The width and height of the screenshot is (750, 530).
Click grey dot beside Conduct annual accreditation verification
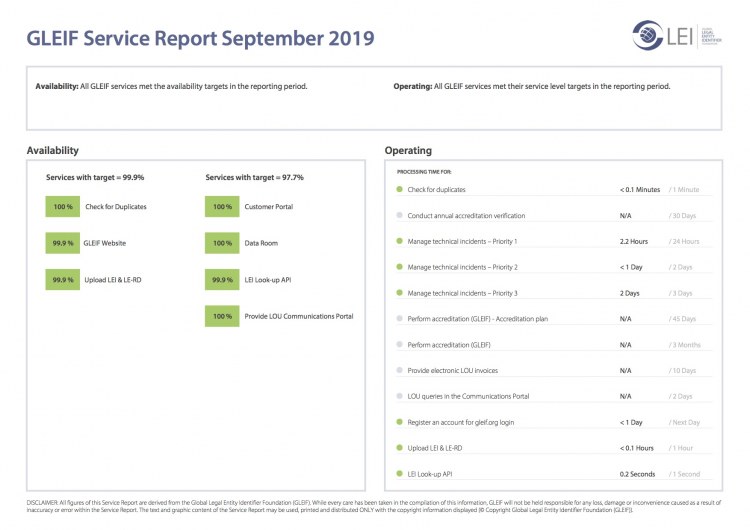tap(400, 215)
